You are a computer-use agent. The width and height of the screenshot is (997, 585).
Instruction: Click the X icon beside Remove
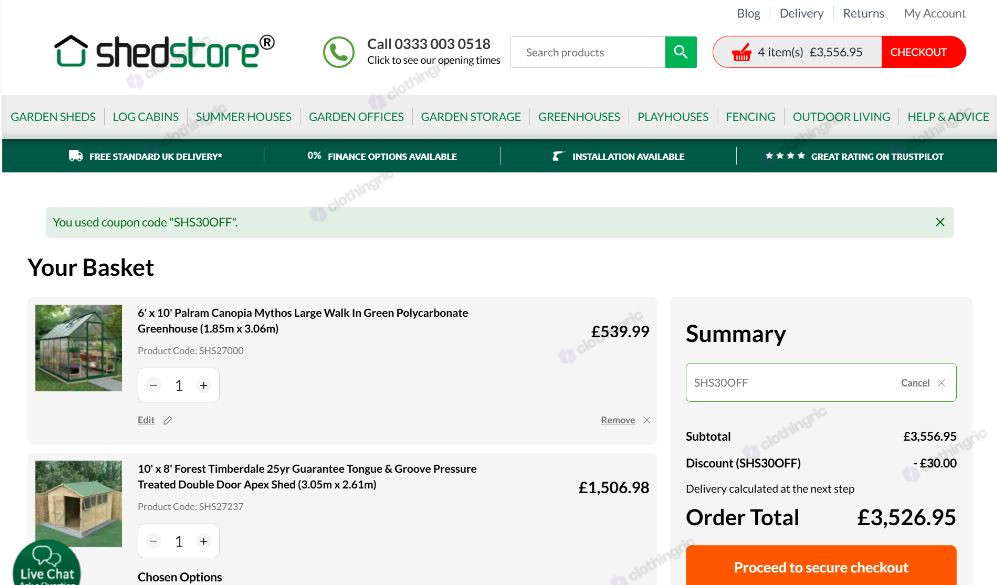647,420
